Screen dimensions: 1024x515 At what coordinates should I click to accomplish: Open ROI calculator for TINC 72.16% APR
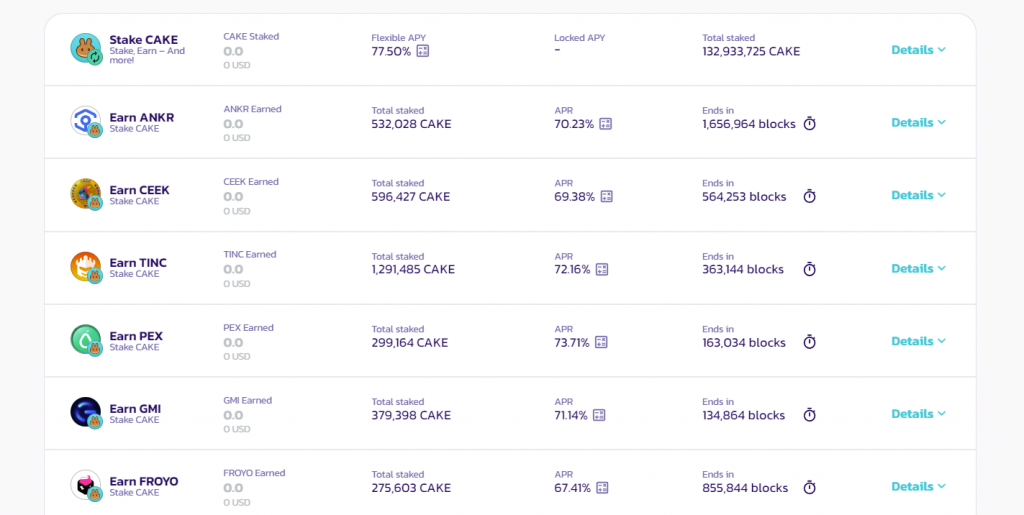[601, 269]
